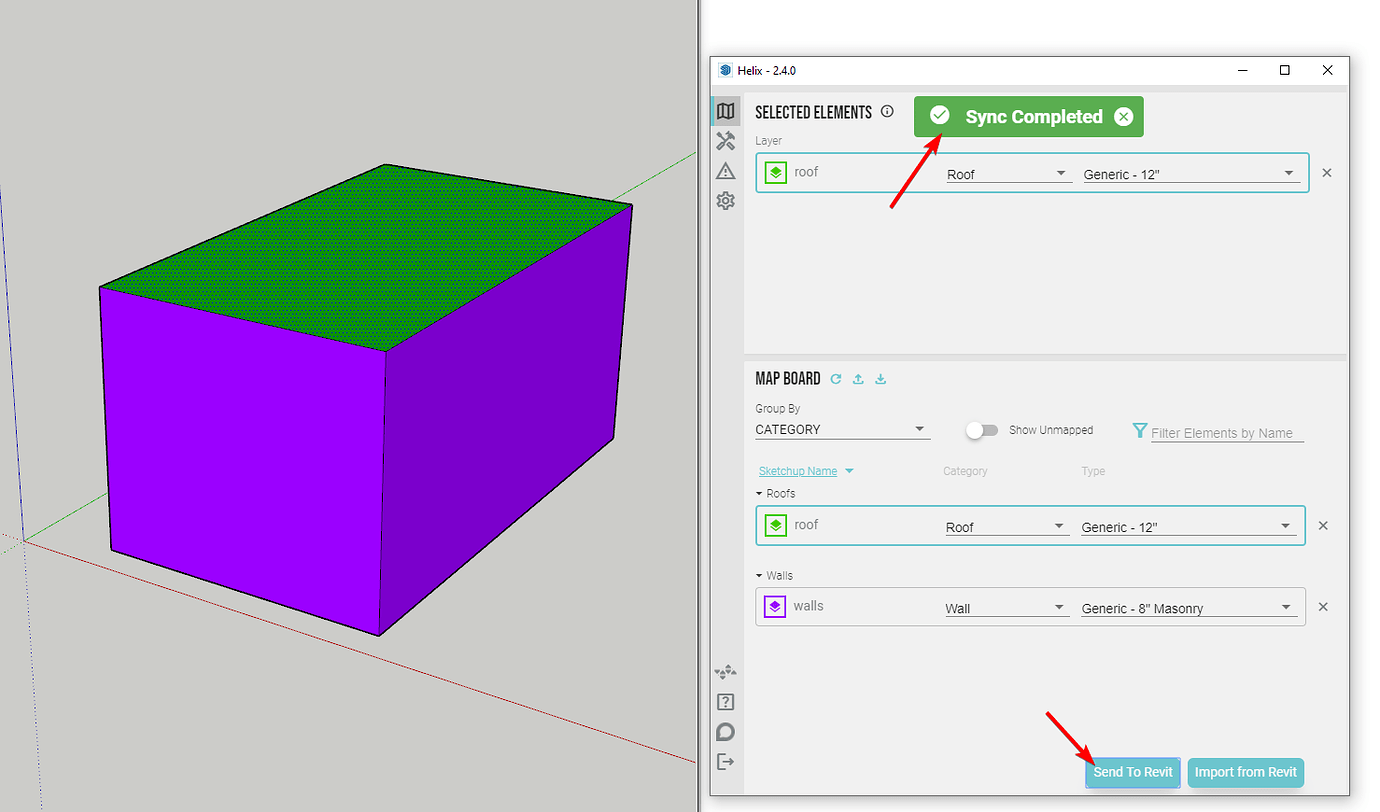Open the Generic - 8" Masonry type dropdown

[1288, 607]
